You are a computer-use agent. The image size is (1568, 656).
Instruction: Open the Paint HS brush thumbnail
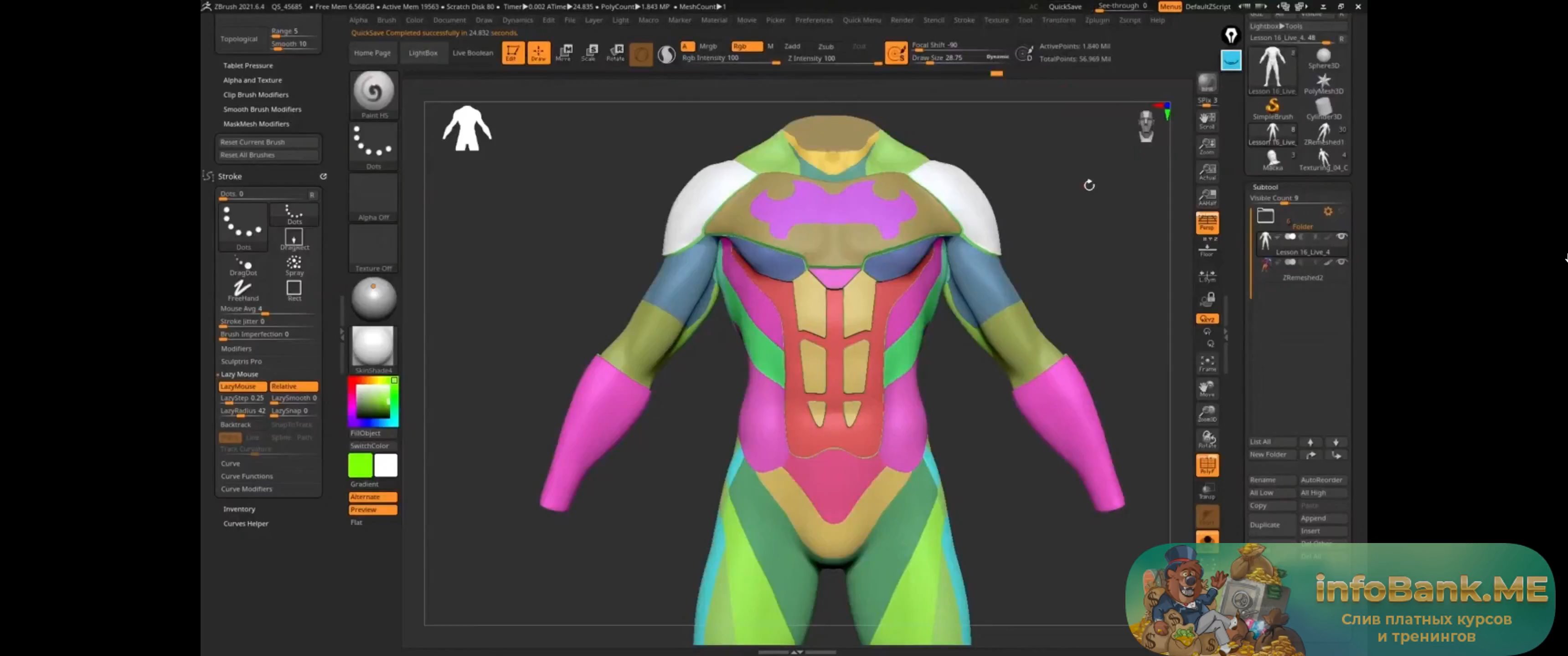point(374,94)
